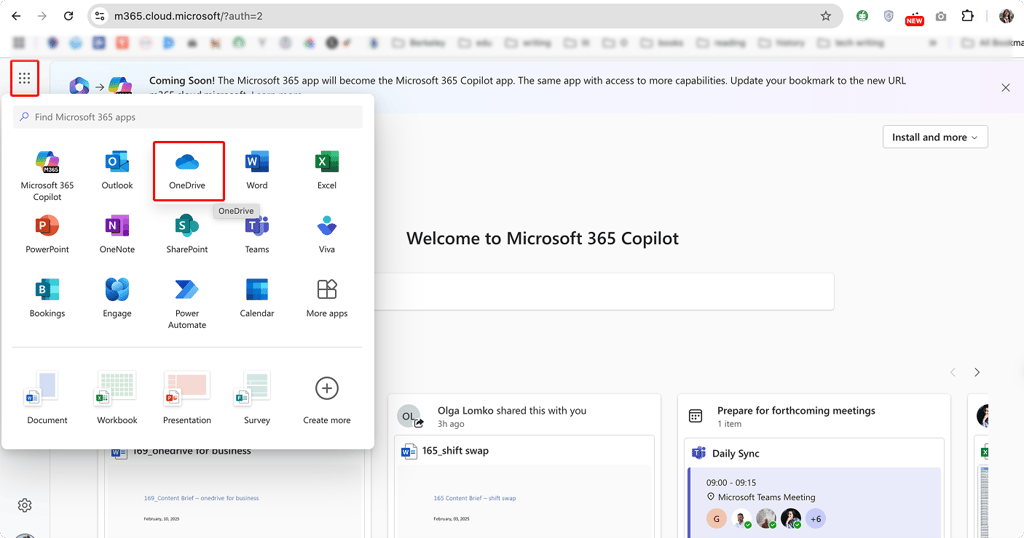Screen dimensions: 1024x538
Task: Open the app launcher grid icon
Action: 24,78
